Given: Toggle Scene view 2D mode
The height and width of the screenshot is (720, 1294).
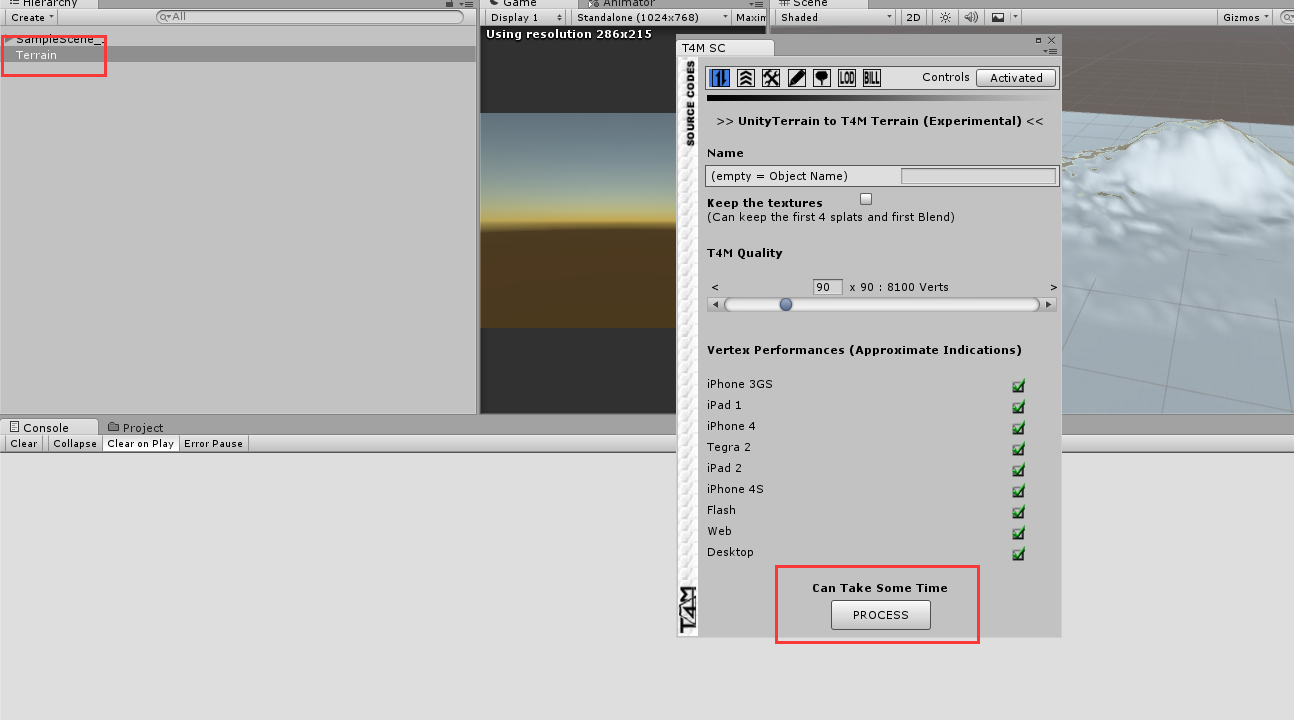Looking at the screenshot, I should 913,17.
